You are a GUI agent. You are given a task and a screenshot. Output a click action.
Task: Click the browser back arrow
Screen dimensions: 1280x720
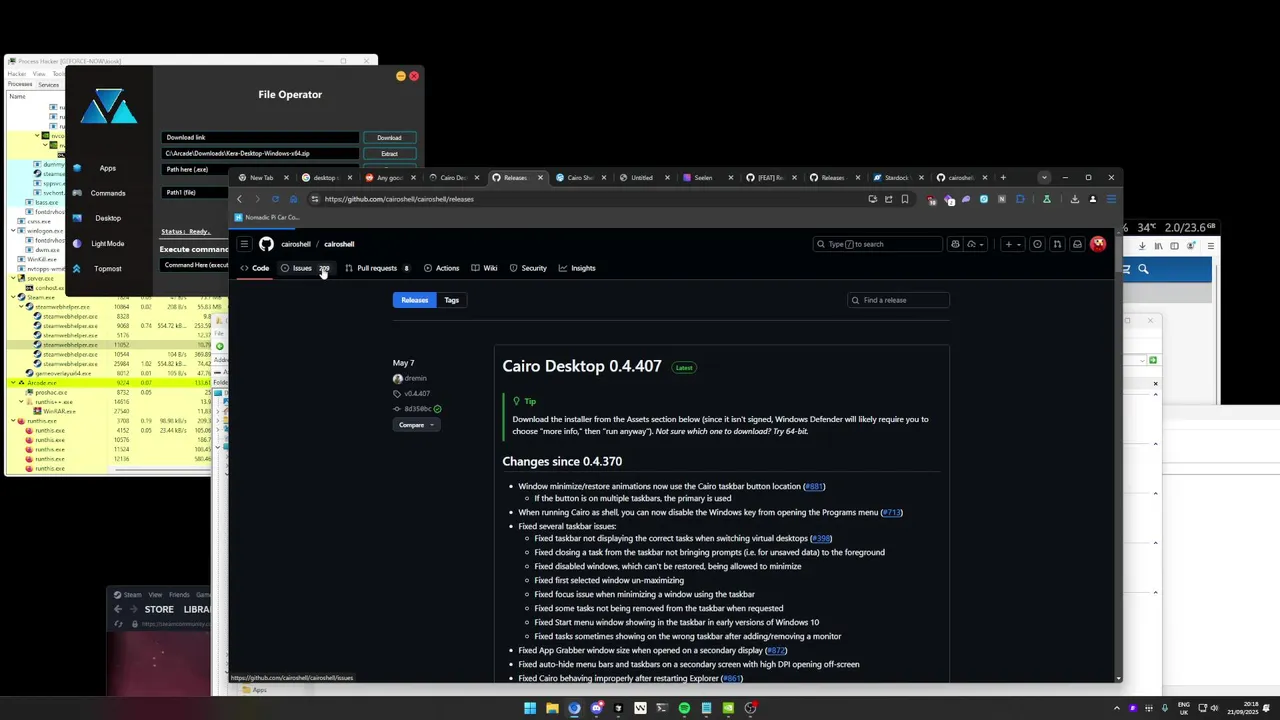point(240,199)
